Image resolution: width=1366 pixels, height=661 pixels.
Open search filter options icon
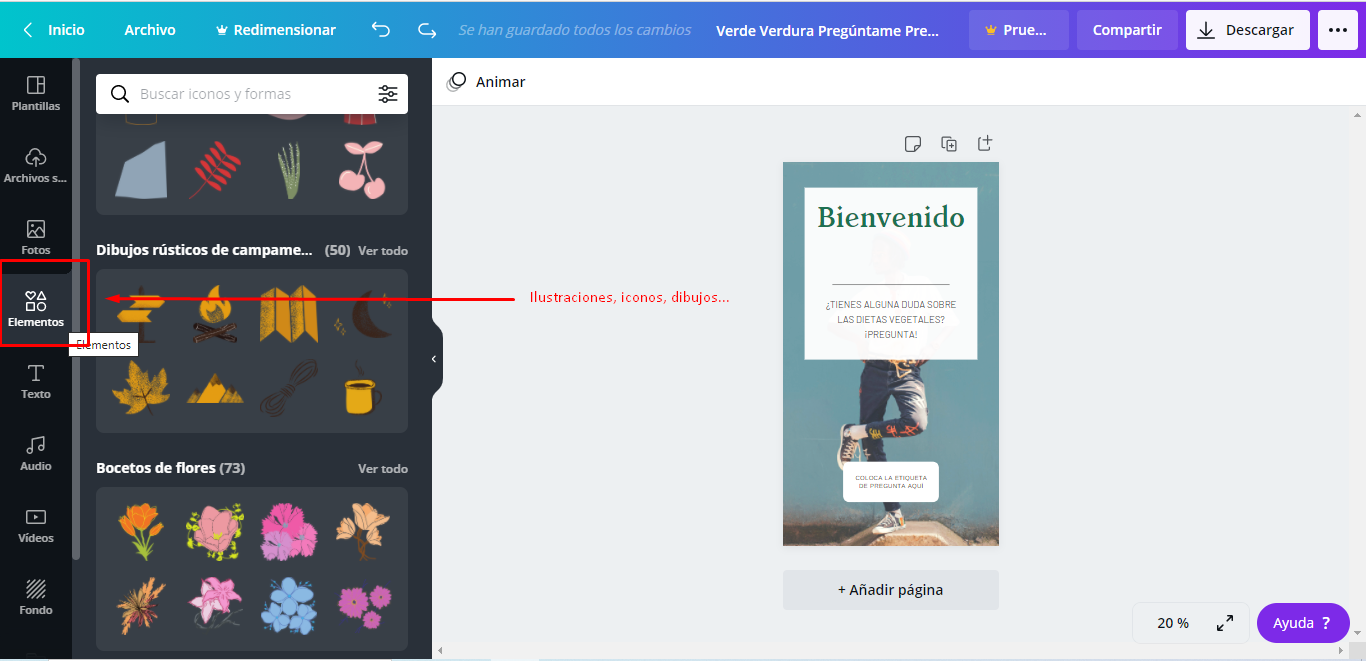pyautogui.click(x=388, y=94)
